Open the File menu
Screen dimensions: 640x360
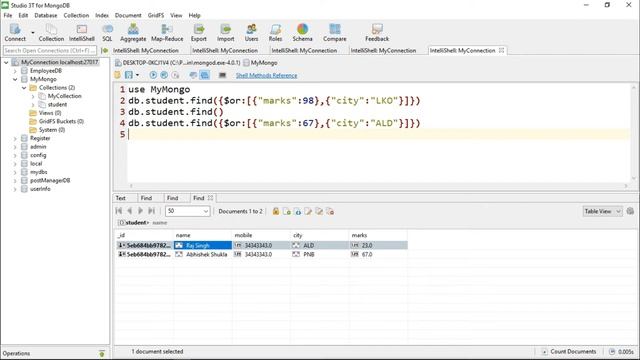coord(8,15)
